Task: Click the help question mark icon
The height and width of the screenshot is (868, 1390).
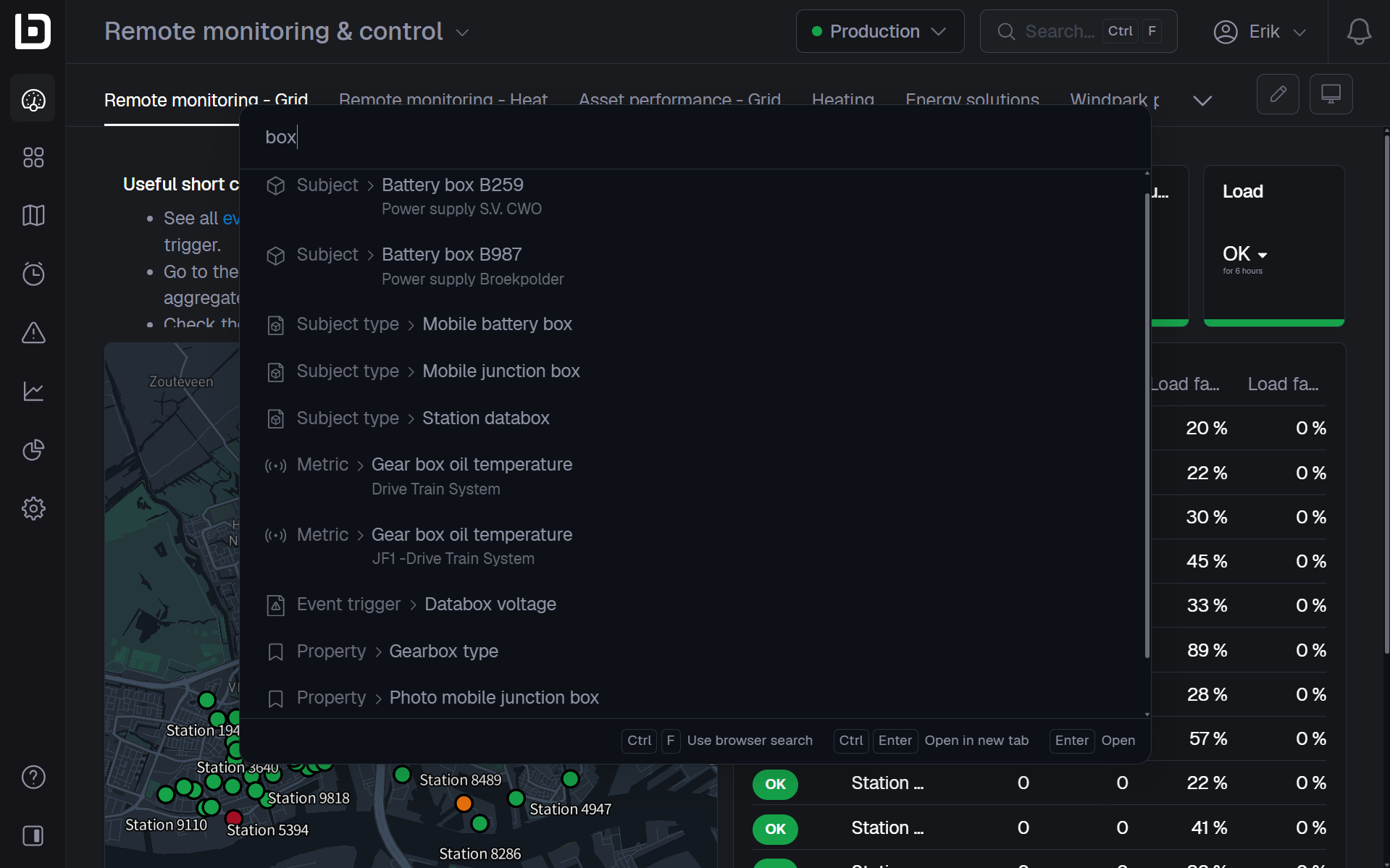Action: click(33, 778)
